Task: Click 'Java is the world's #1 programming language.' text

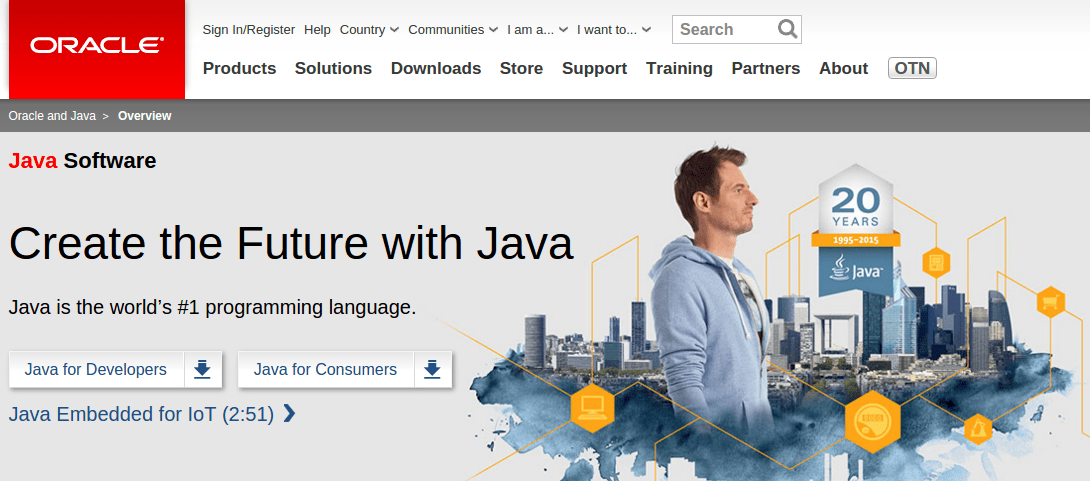Action: click(x=212, y=307)
